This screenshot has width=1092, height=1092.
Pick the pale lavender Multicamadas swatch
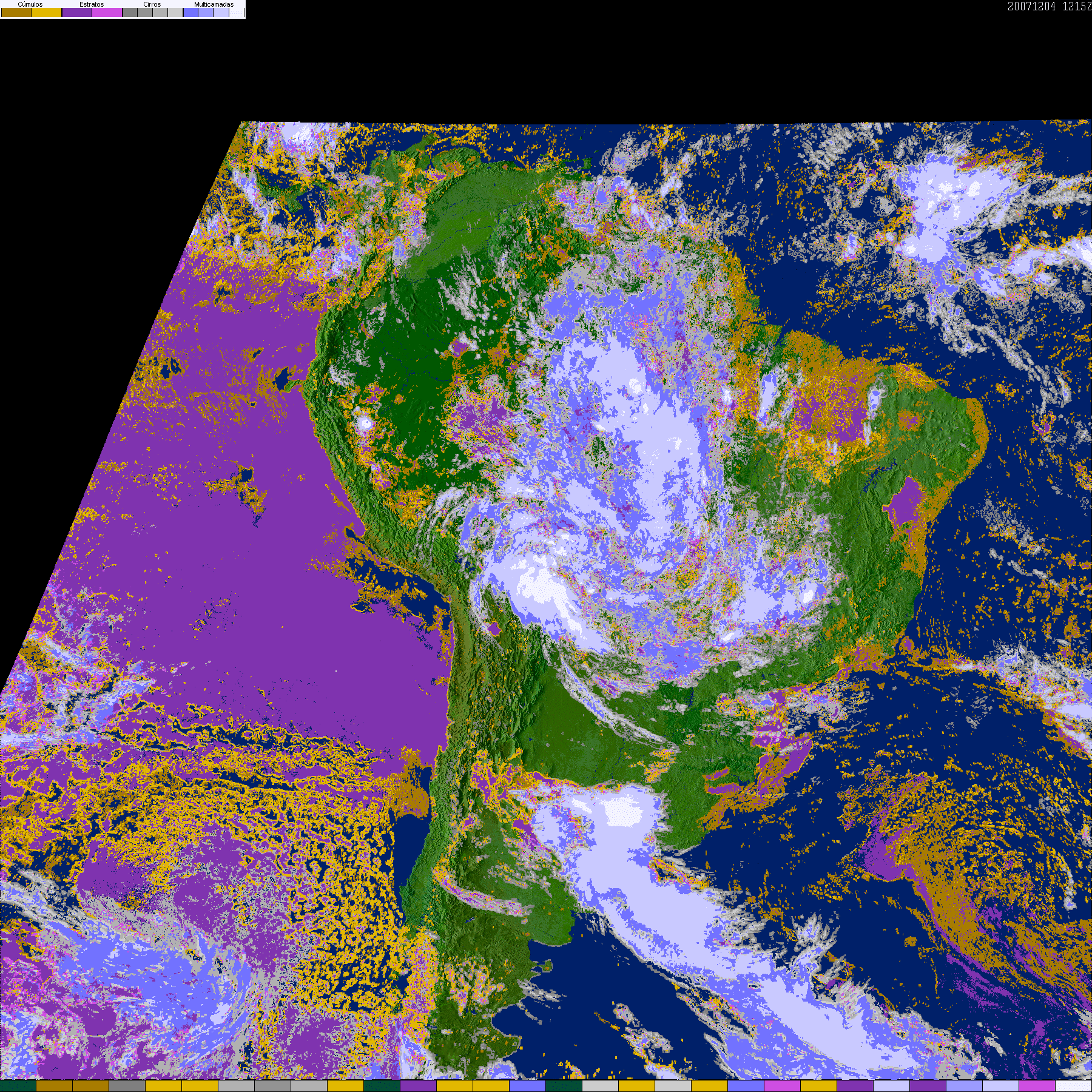221,13
